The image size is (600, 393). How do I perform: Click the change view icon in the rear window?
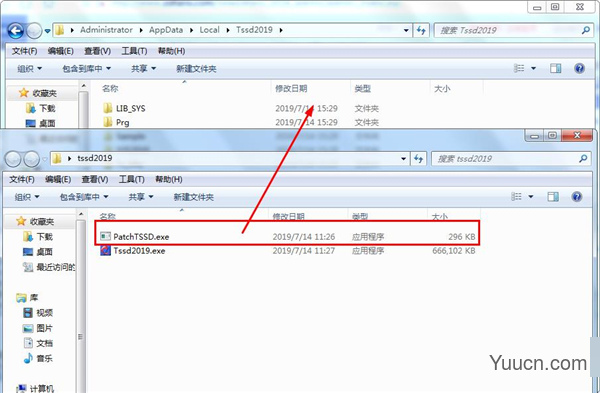pos(518,68)
